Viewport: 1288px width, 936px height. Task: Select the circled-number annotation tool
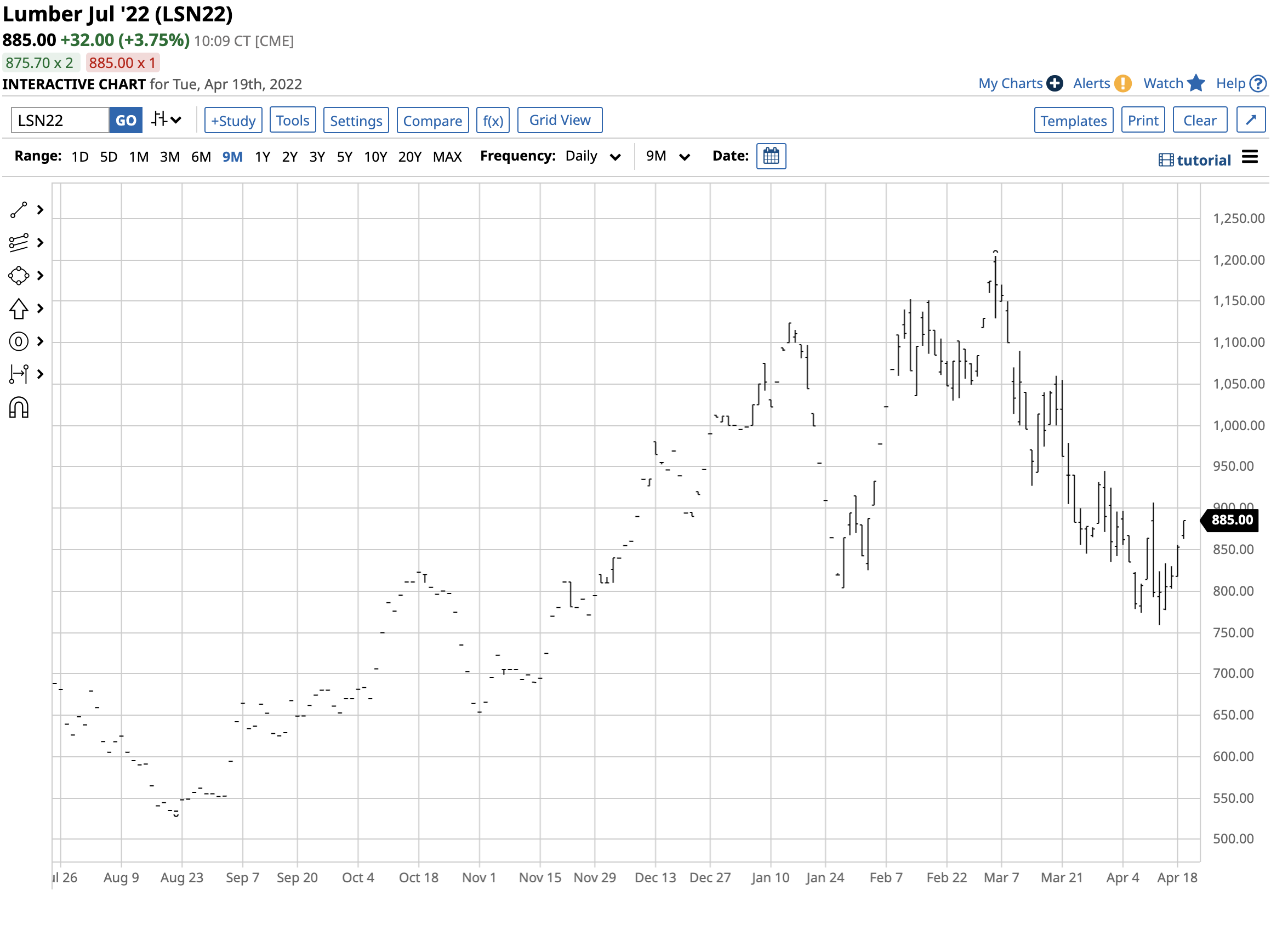(x=19, y=342)
